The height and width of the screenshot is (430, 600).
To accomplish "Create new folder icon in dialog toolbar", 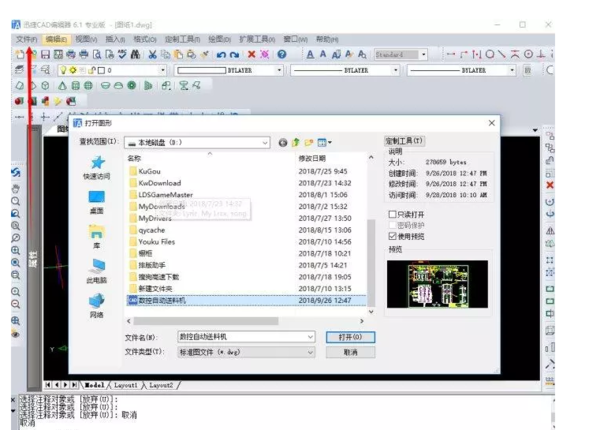I will pyautogui.click(x=310, y=142).
